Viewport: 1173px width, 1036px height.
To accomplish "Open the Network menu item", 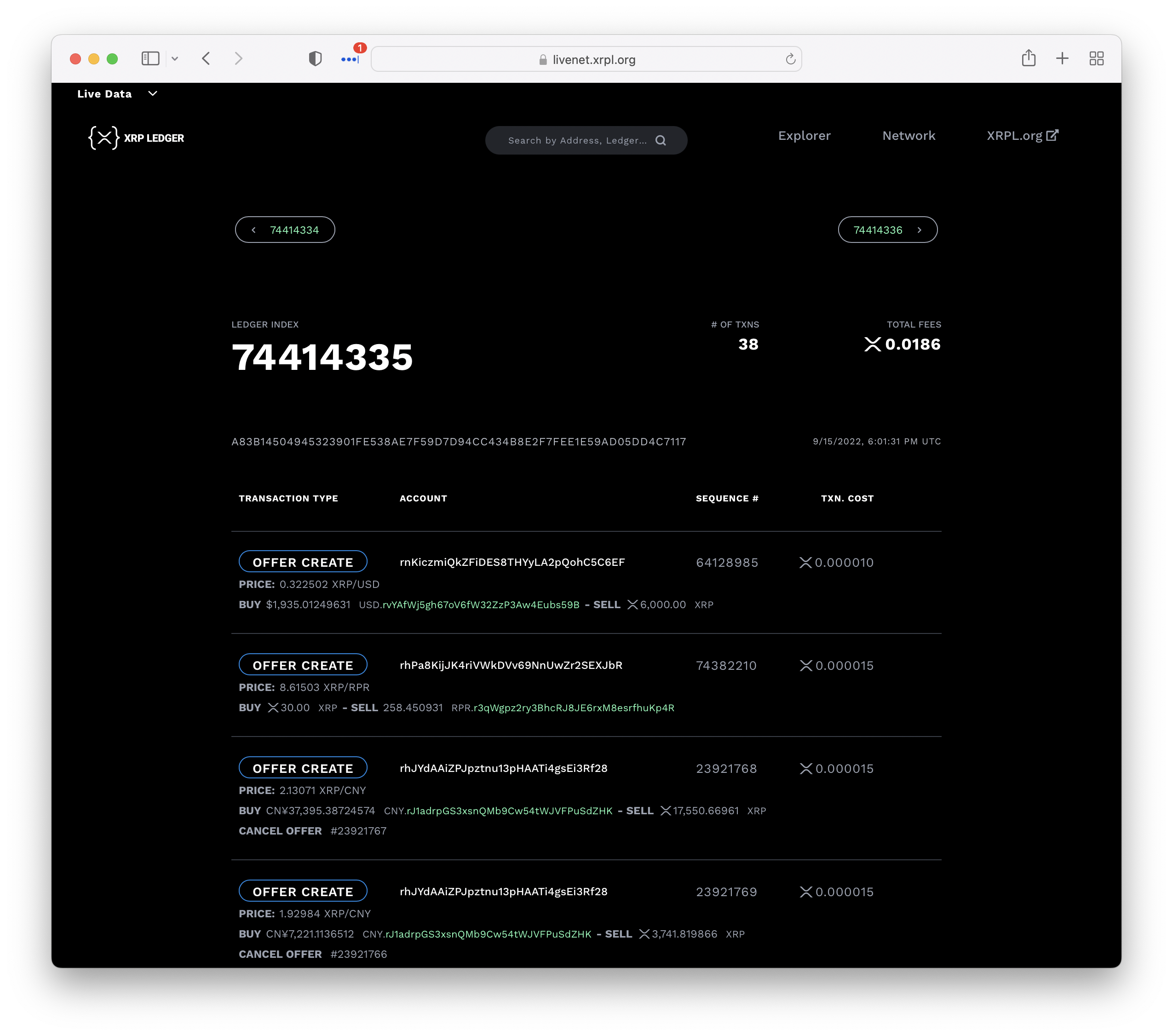I will click(908, 136).
